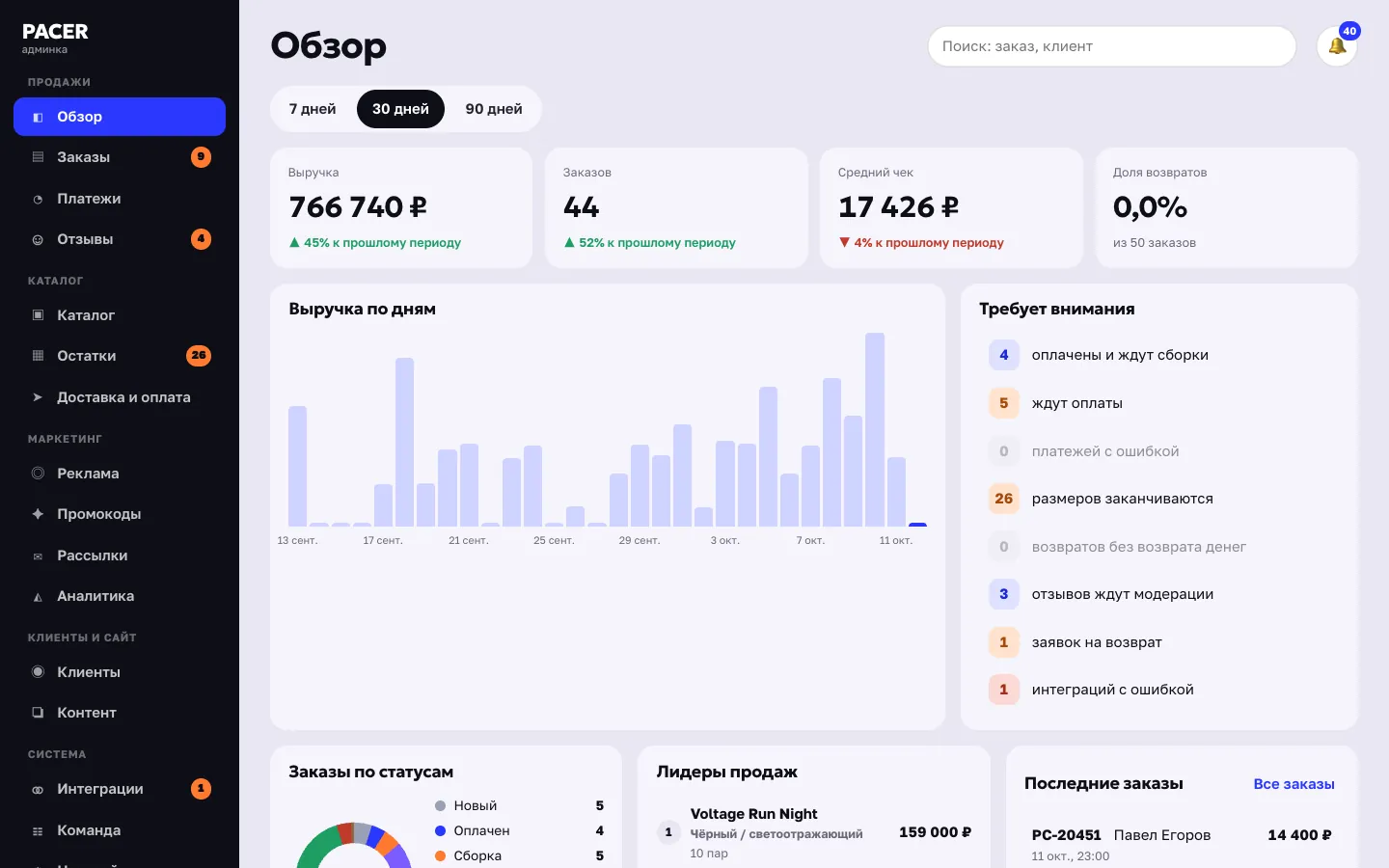Click the Новый status gray legend dot
The height and width of the screenshot is (868, 1389).
click(x=440, y=805)
